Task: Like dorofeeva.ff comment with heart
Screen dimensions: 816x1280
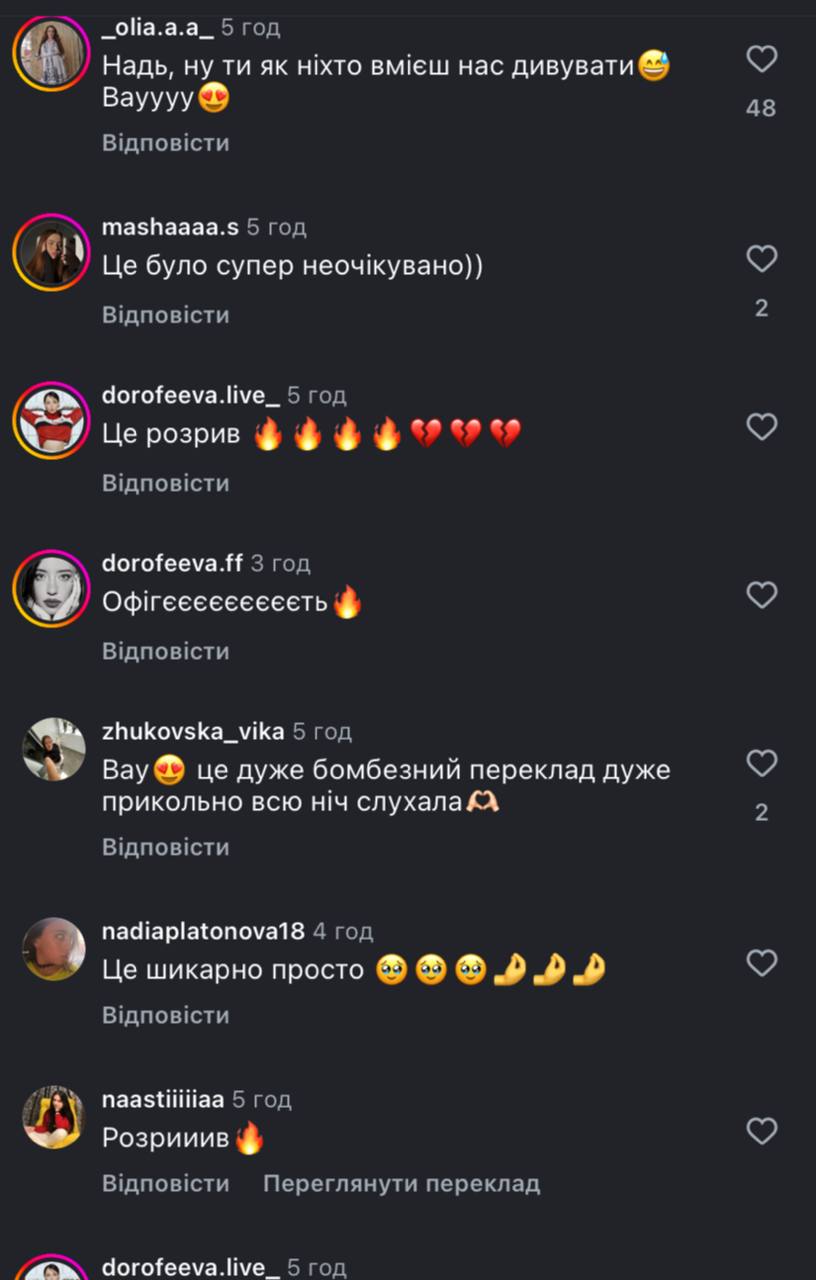Action: coord(762,596)
